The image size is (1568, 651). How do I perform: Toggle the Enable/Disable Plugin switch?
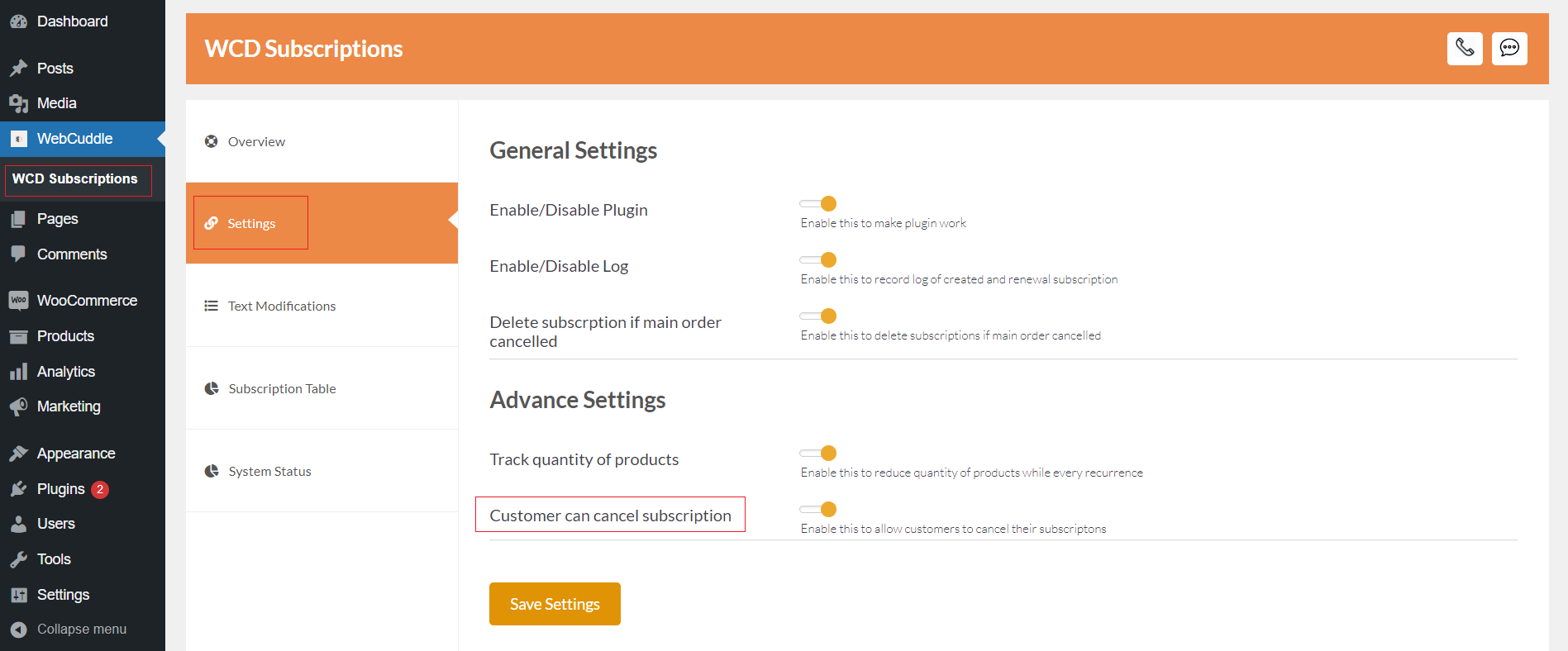point(818,203)
